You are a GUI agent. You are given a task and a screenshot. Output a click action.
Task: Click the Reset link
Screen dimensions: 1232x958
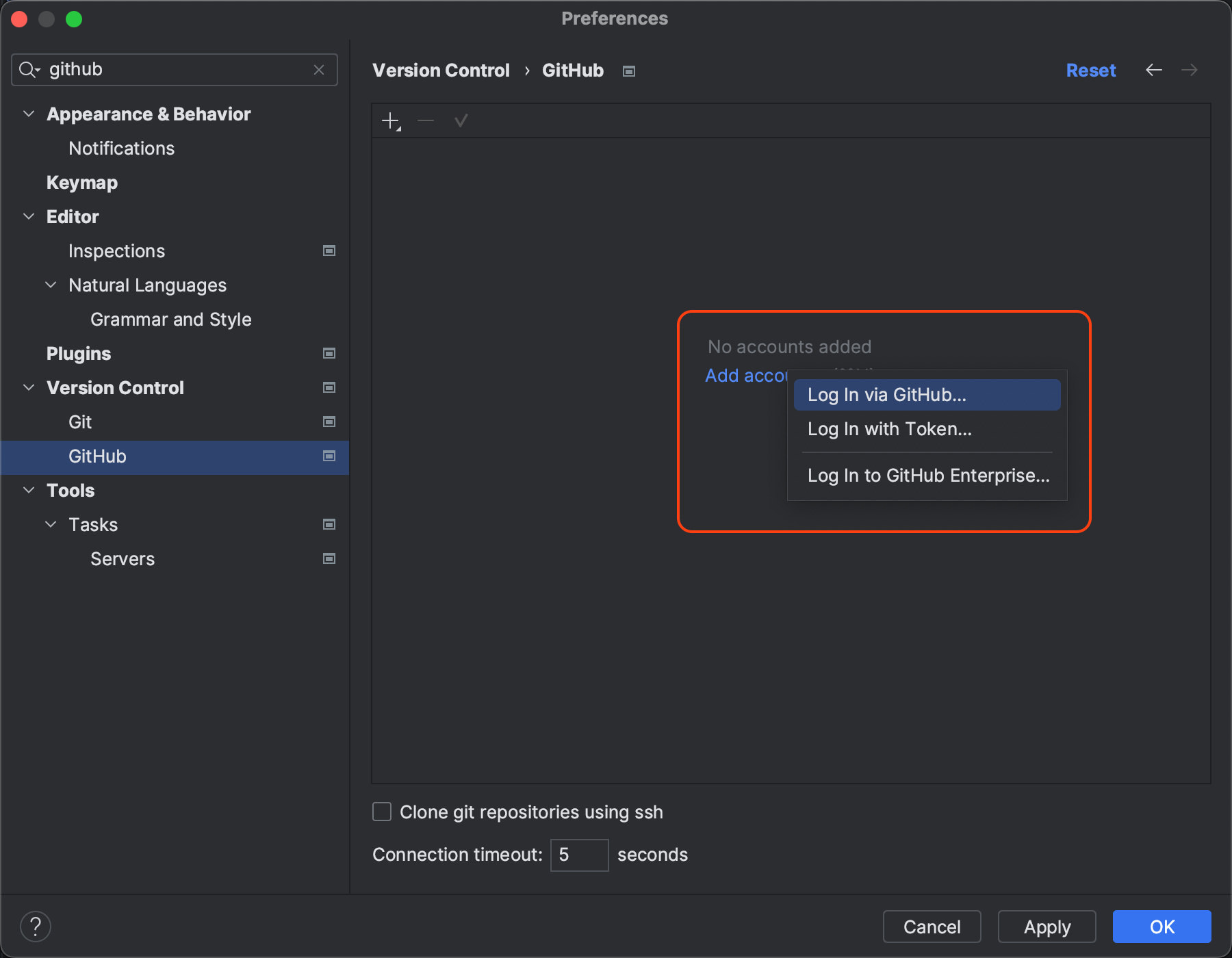click(x=1091, y=70)
